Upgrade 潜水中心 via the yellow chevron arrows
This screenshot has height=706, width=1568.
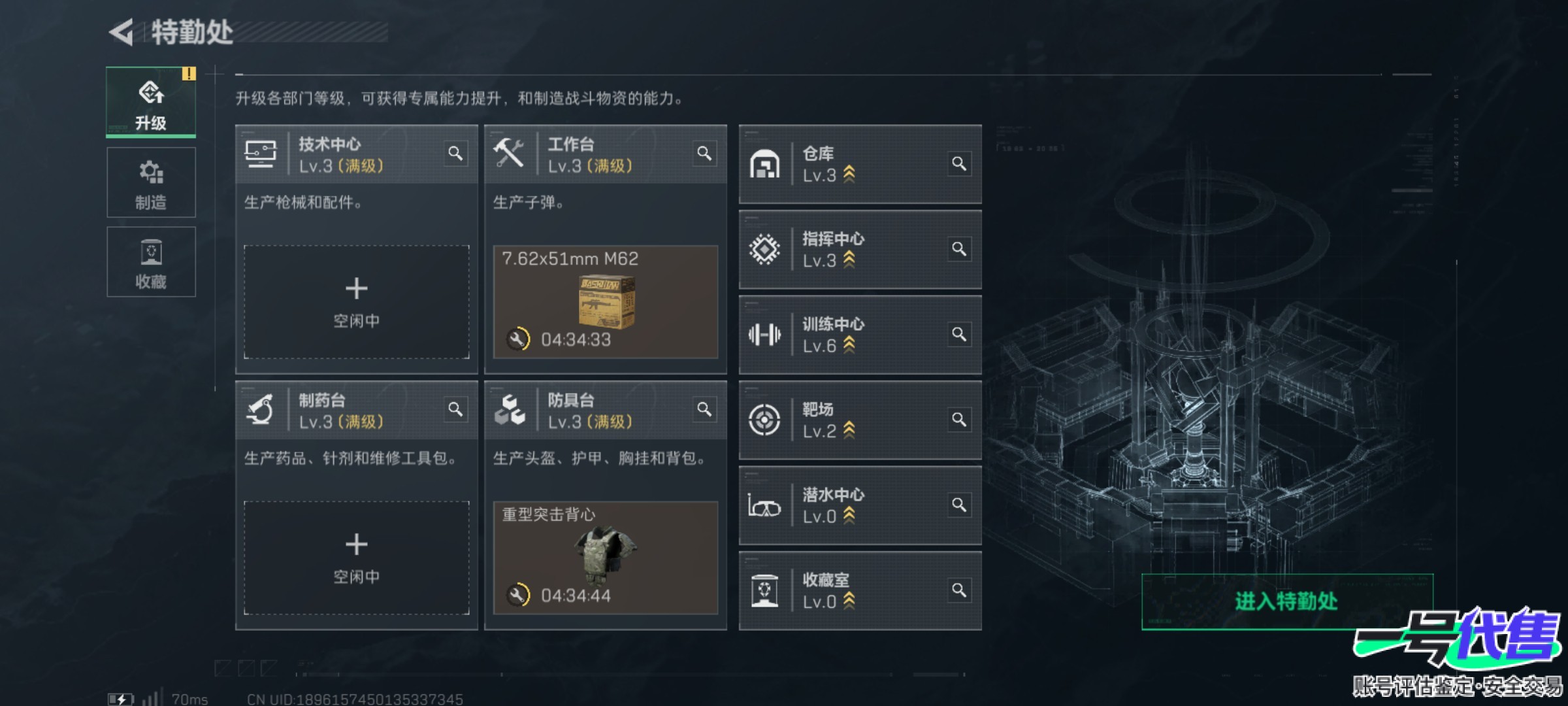849,516
